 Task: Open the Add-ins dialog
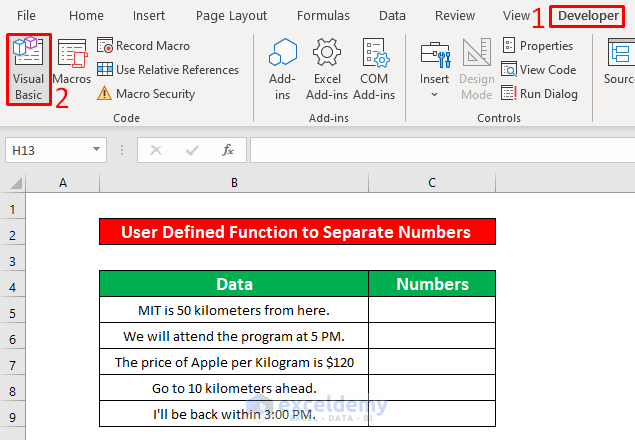click(x=283, y=67)
